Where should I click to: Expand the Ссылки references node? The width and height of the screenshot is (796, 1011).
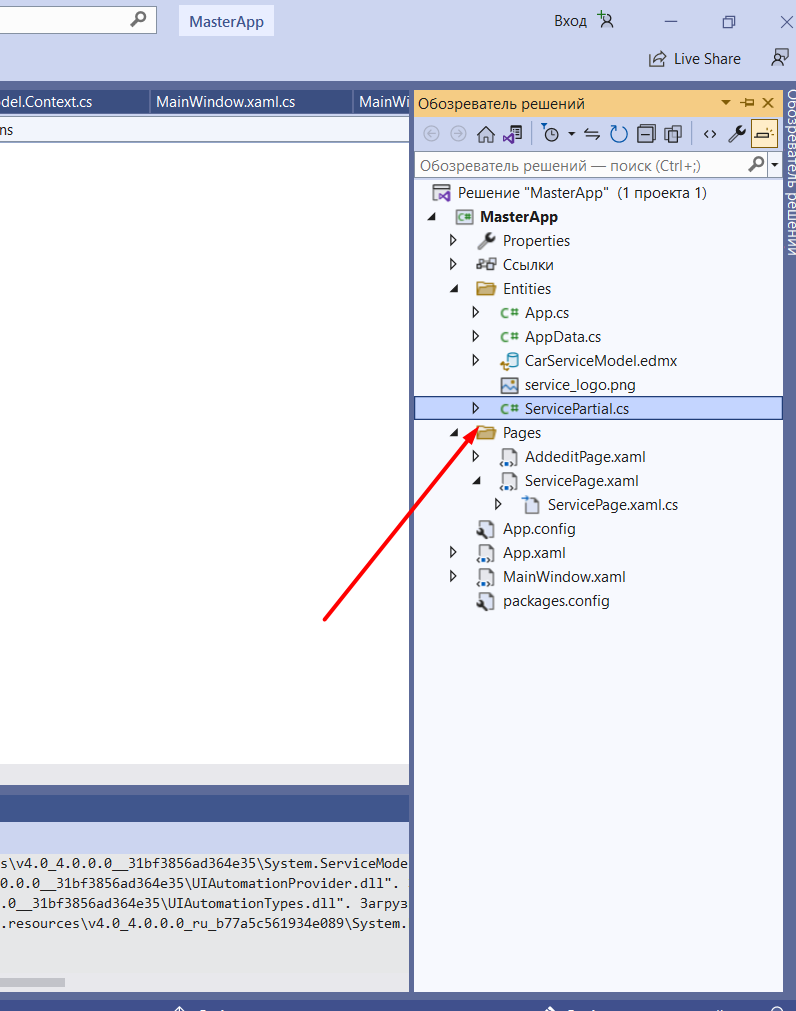coord(453,264)
